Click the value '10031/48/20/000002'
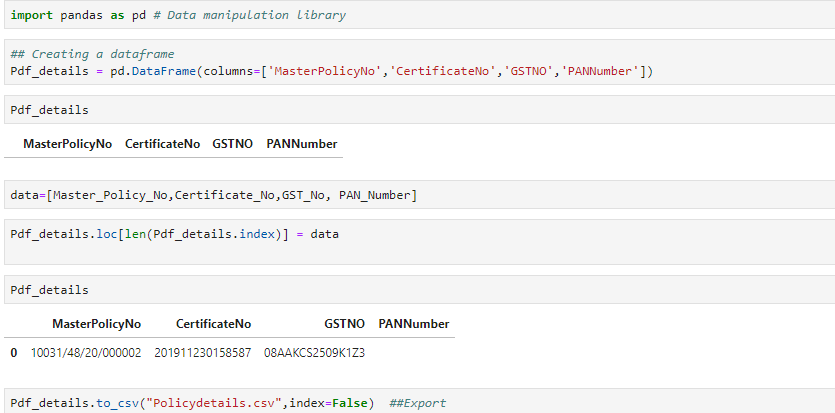 [x=86, y=353]
